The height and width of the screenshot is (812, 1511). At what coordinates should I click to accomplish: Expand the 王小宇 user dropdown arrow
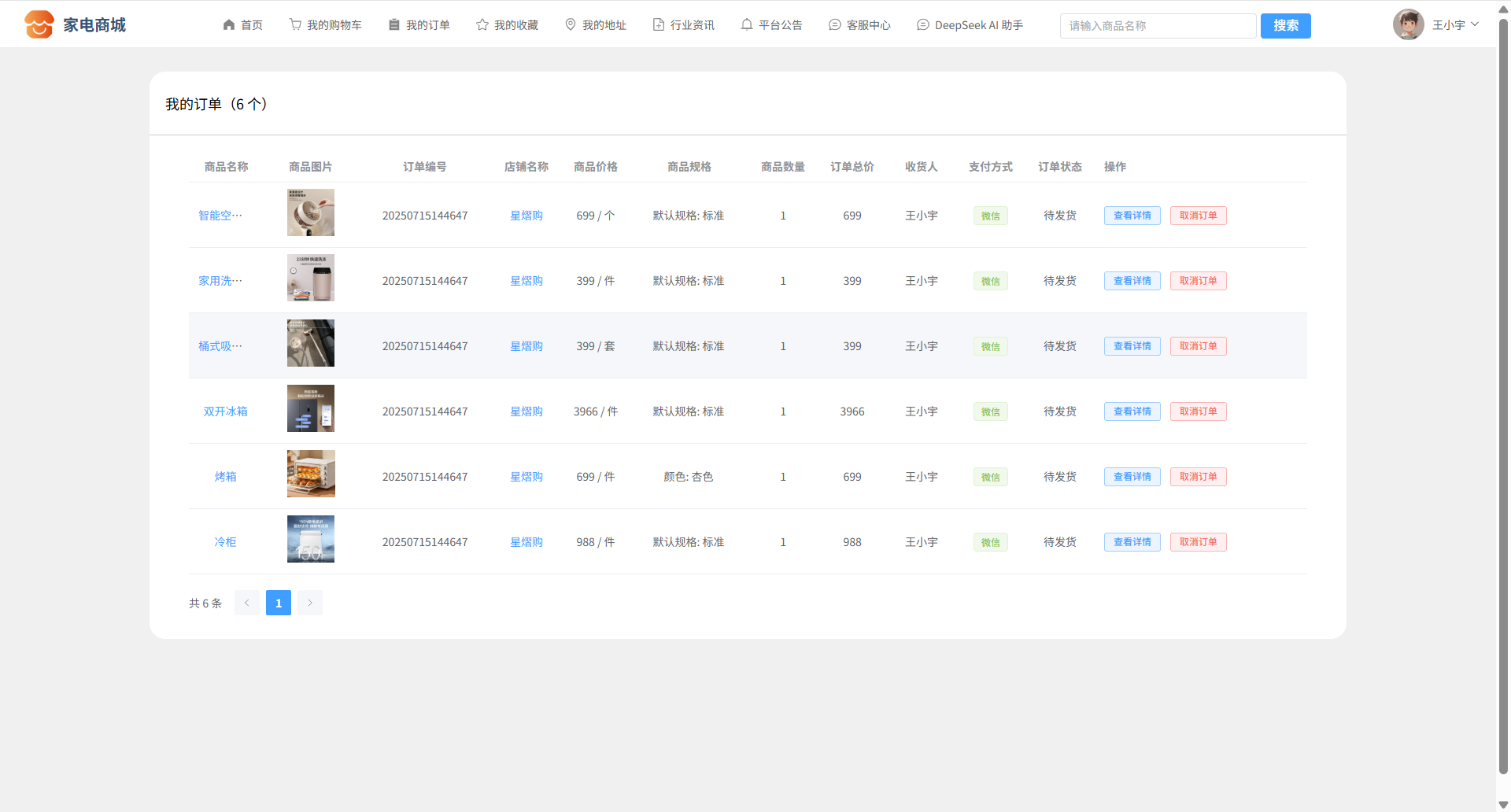1475,24
